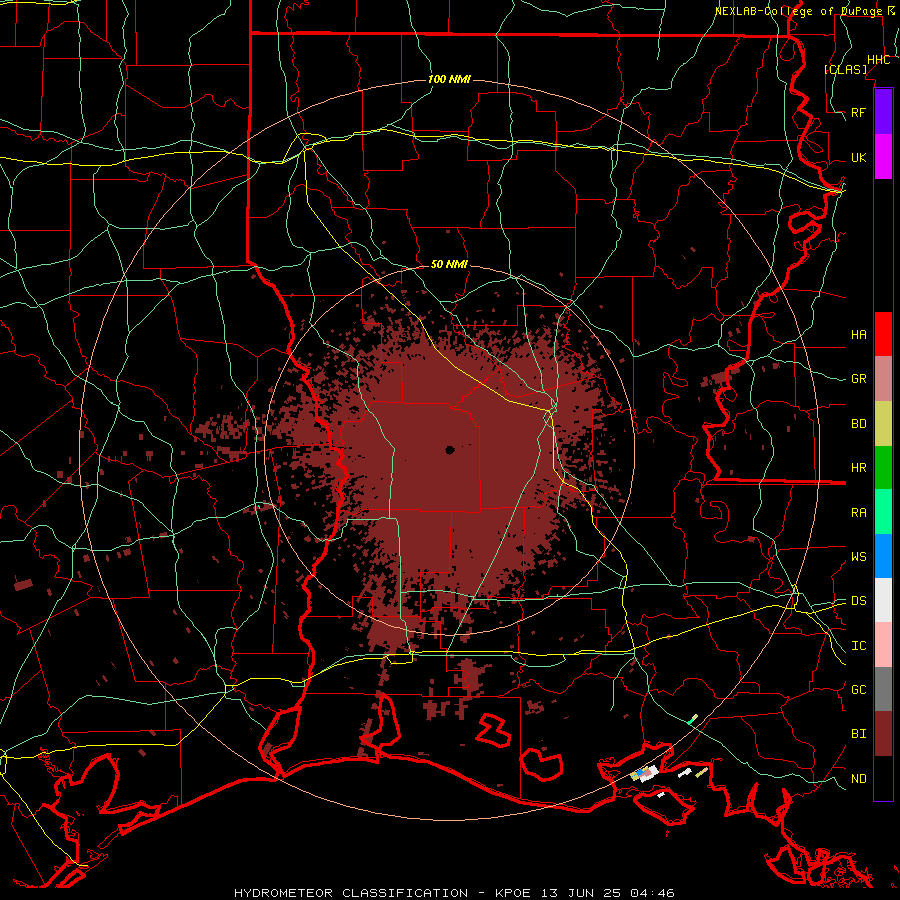This screenshot has width=900, height=900.
Task: Click the HA legend label
Action: pos(858,334)
